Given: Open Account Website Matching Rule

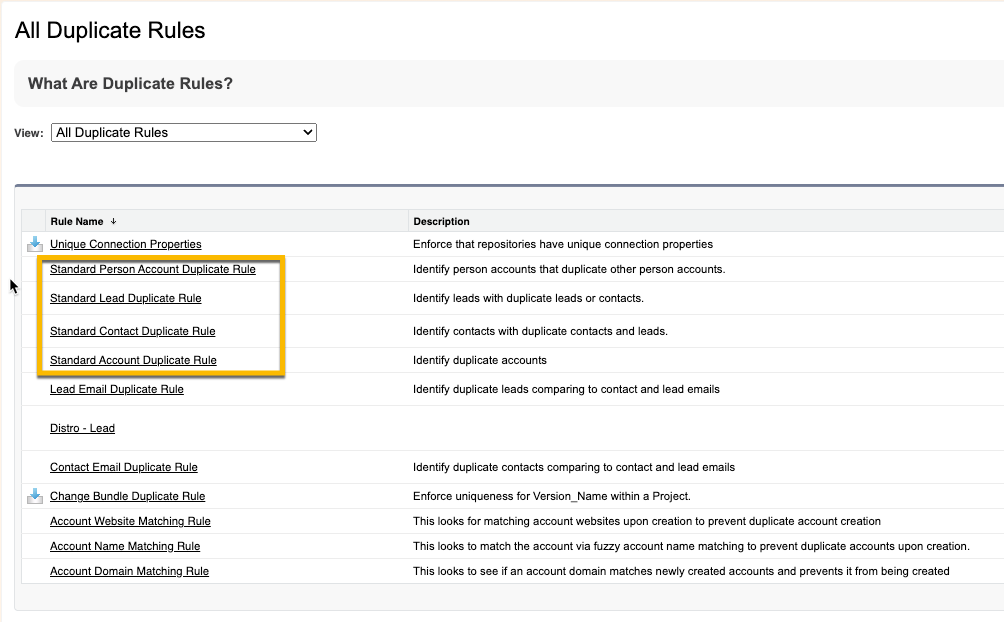Looking at the screenshot, I should tap(130, 521).
